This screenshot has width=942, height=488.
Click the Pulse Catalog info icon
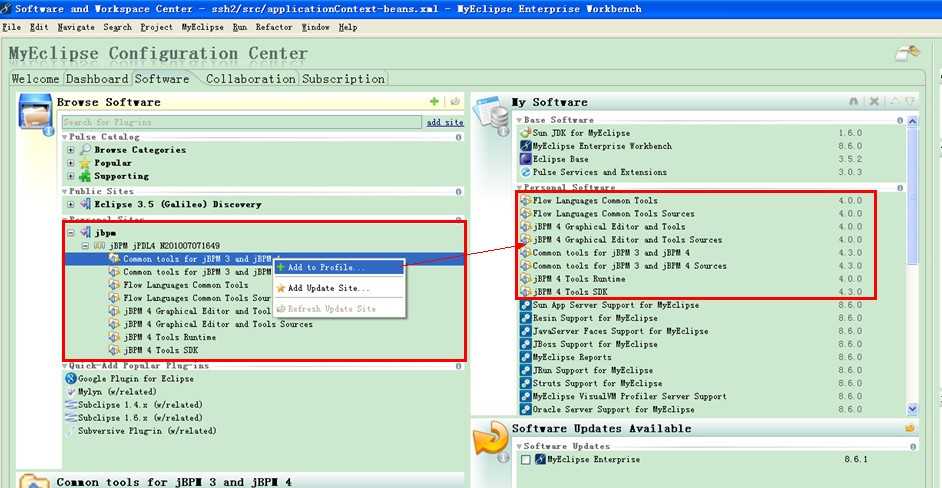(x=458, y=137)
